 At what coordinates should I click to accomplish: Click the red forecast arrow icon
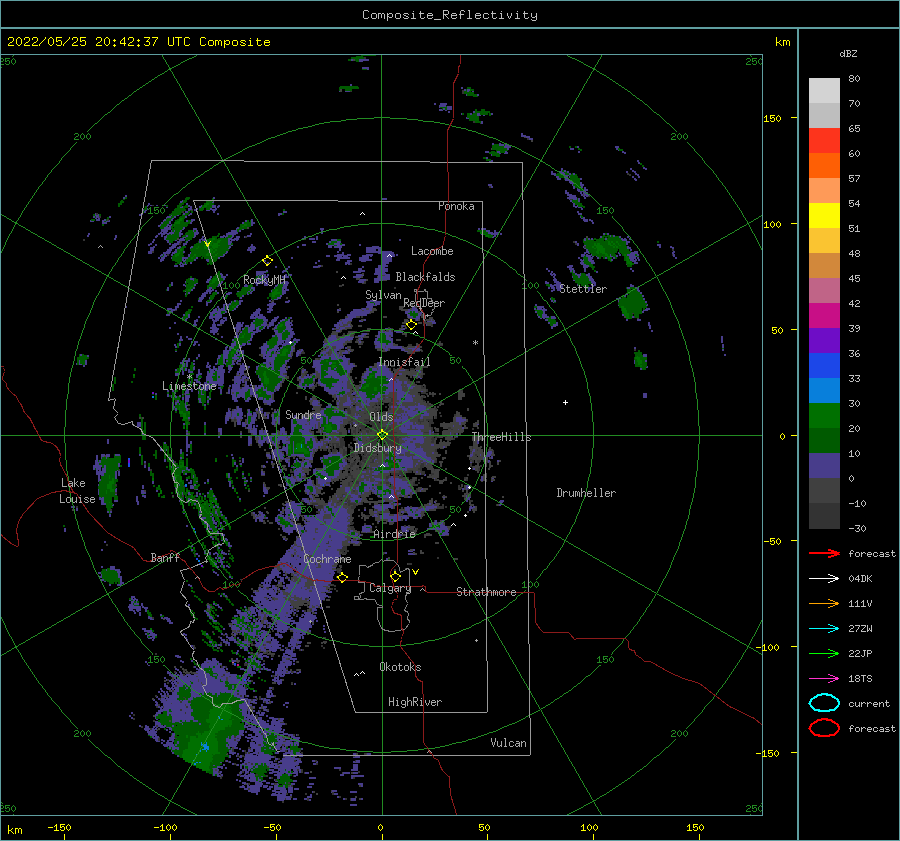pos(824,553)
